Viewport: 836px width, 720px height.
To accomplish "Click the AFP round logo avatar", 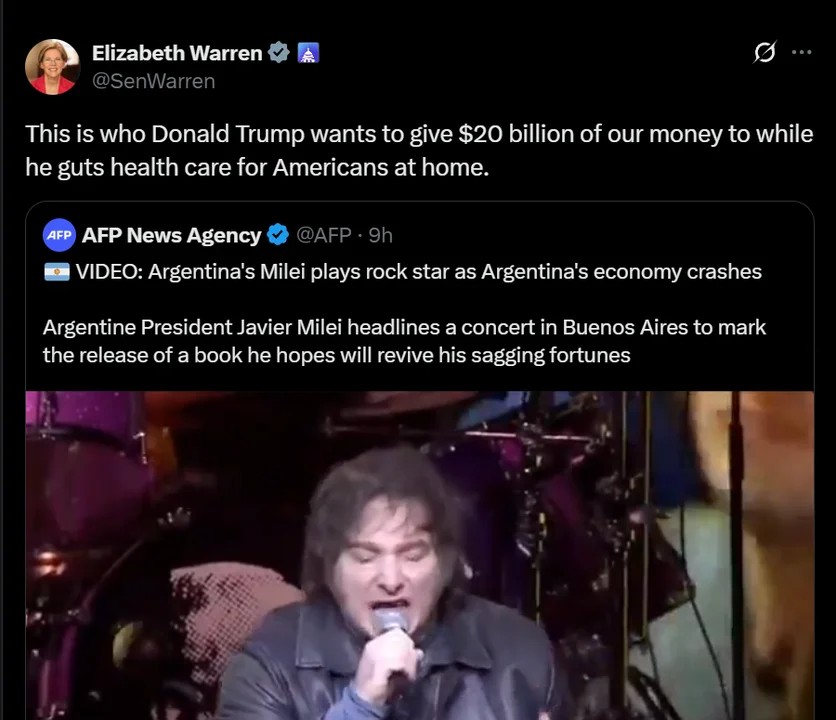I will 59,235.
